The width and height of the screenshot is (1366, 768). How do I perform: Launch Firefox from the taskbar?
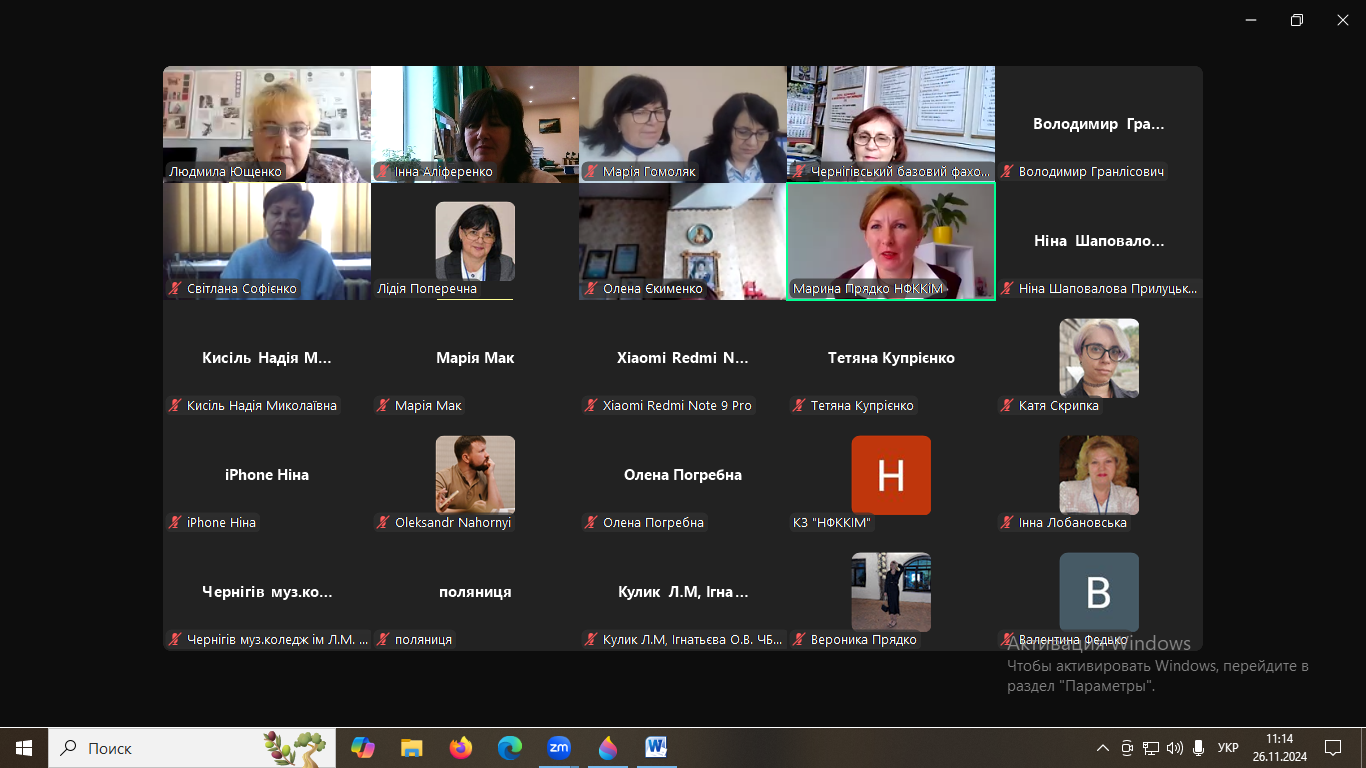pos(460,747)
